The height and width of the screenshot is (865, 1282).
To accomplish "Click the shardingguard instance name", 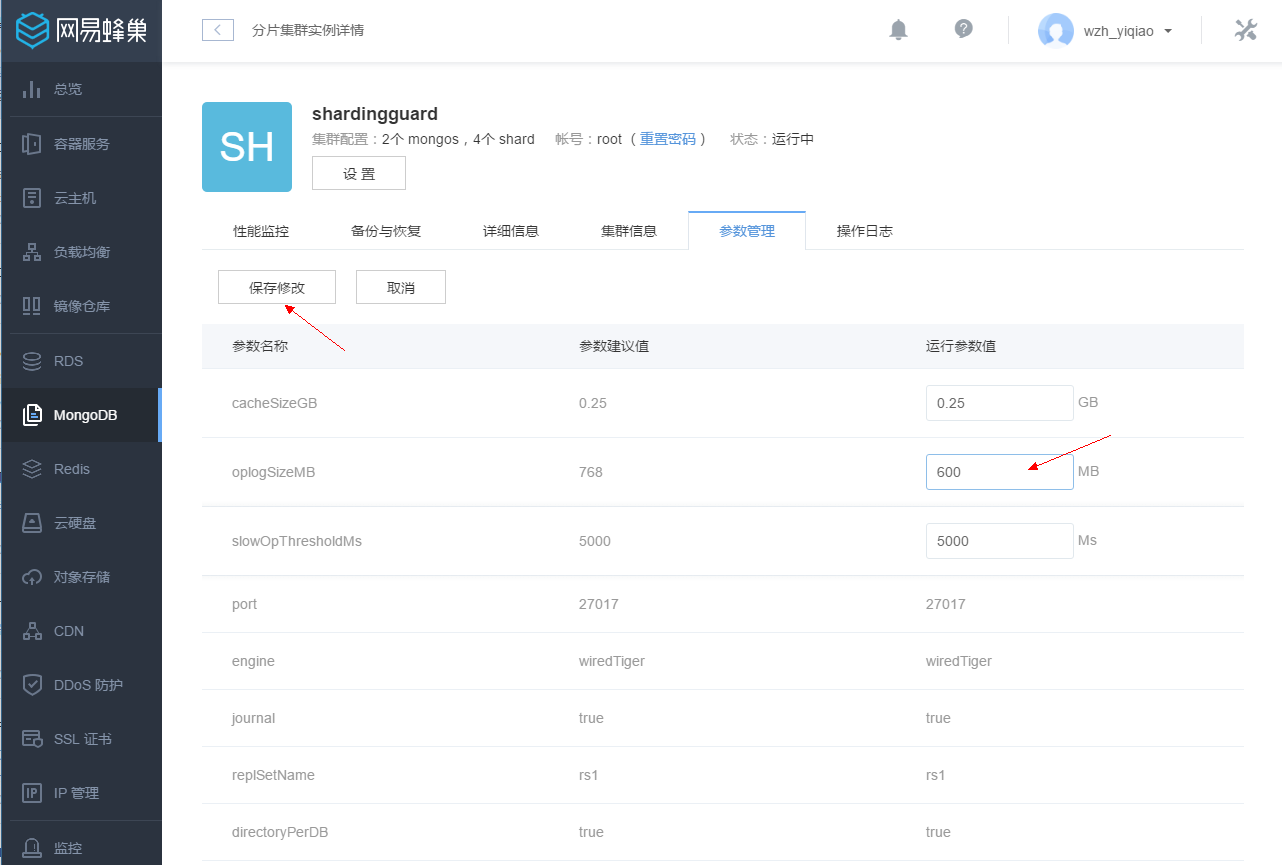I will 375,114.
